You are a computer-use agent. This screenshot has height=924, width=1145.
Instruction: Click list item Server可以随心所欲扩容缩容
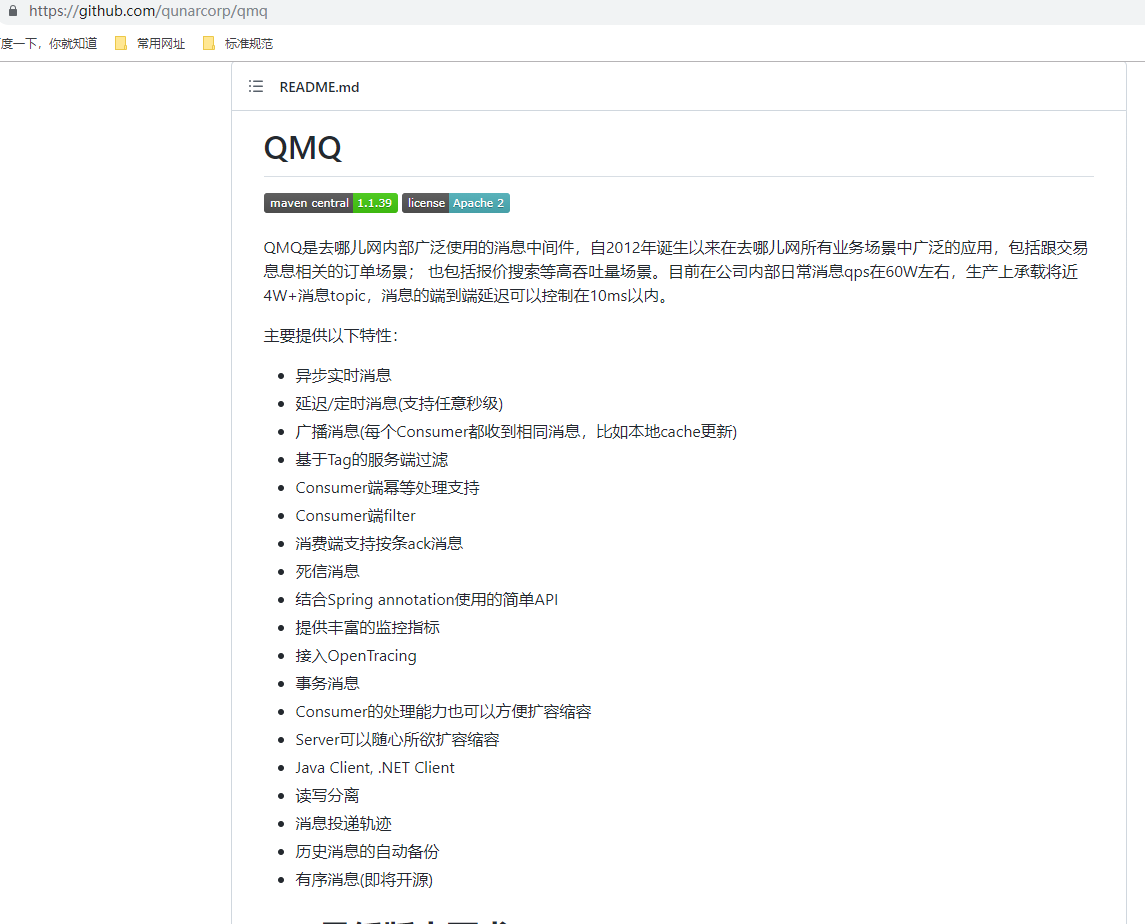click(397, 739)
